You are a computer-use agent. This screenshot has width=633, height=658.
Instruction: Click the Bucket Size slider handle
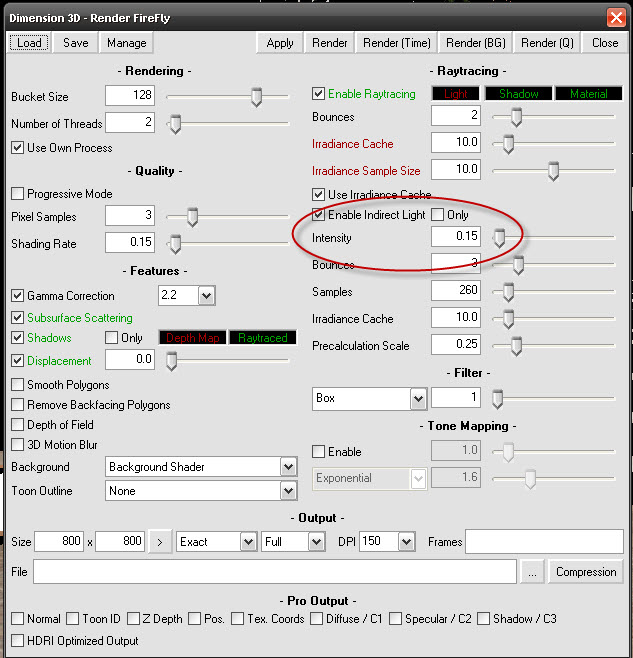pyautogui.click(x=256, y=97)
